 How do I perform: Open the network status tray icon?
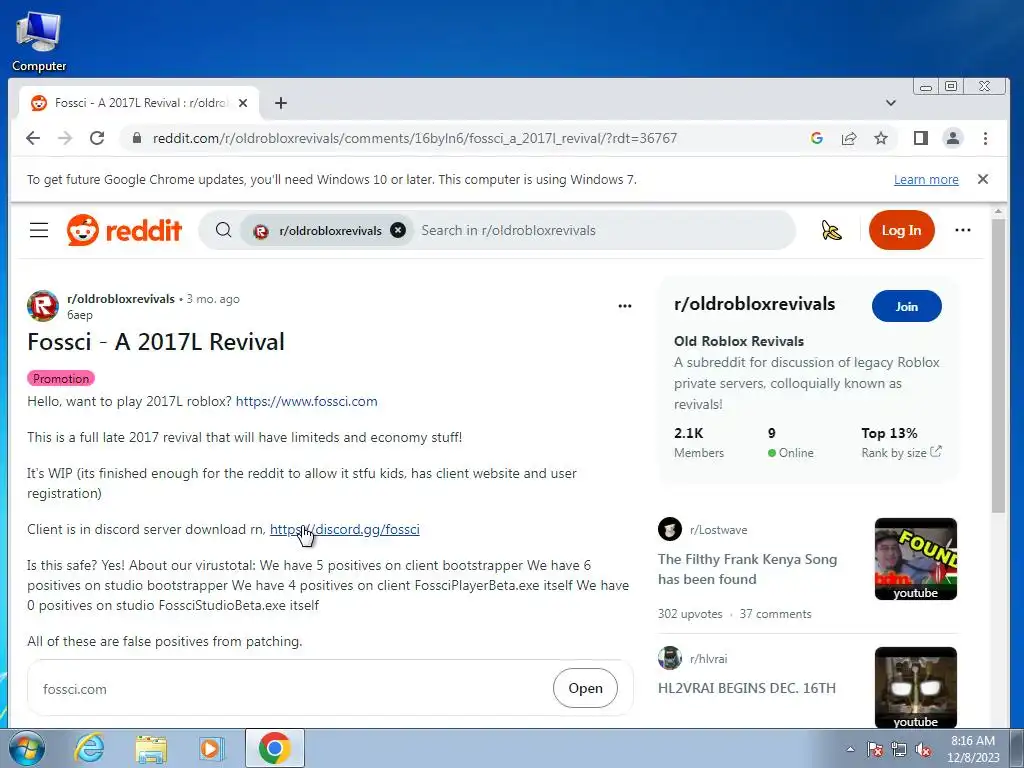(899, 749)
